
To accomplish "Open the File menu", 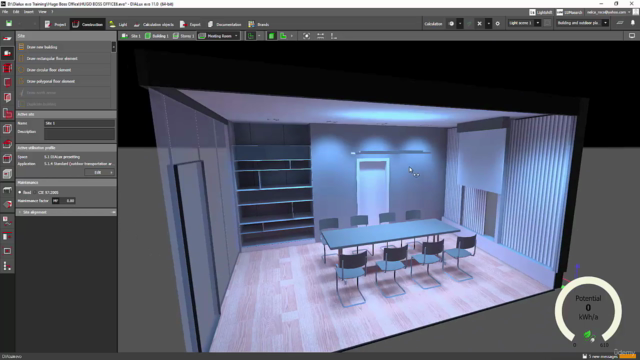I will tap(5, 12).
